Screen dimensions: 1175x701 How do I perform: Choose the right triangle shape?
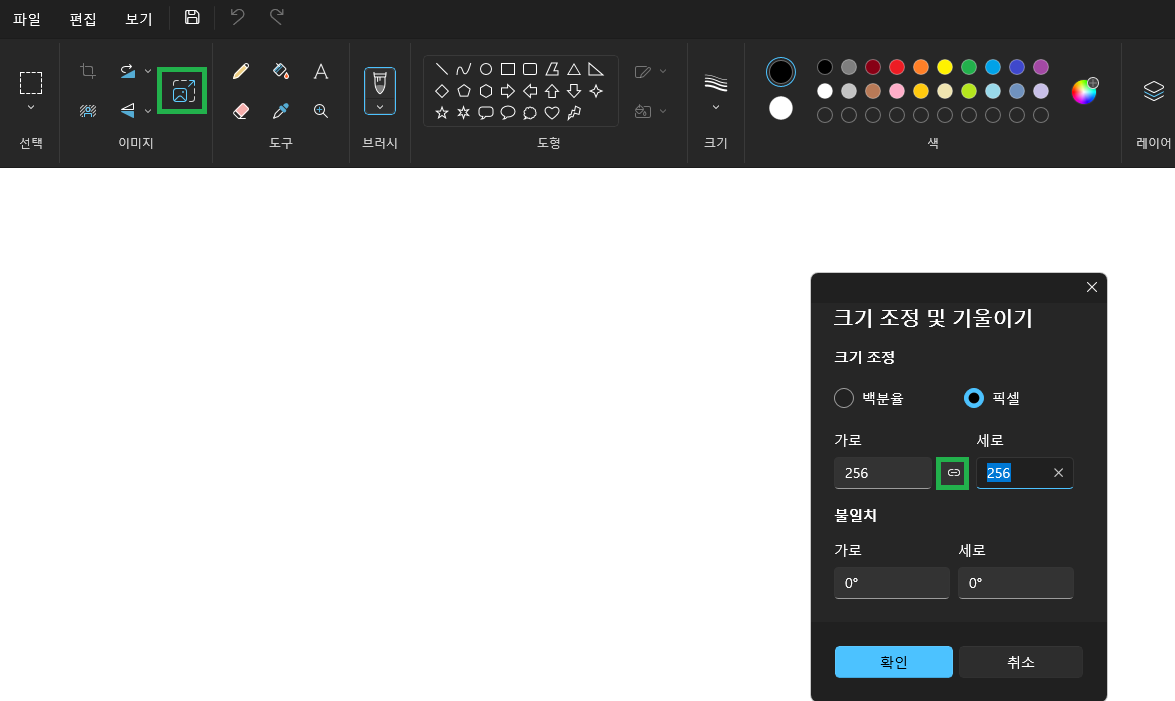(596, 69)
